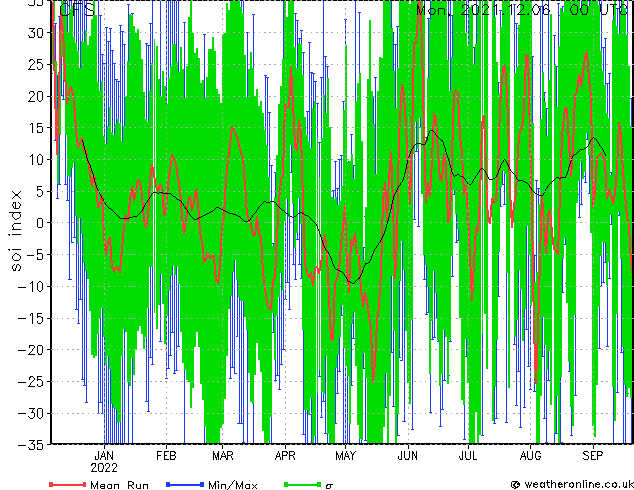Click the y-axis value −20

(x=31, y=350)
